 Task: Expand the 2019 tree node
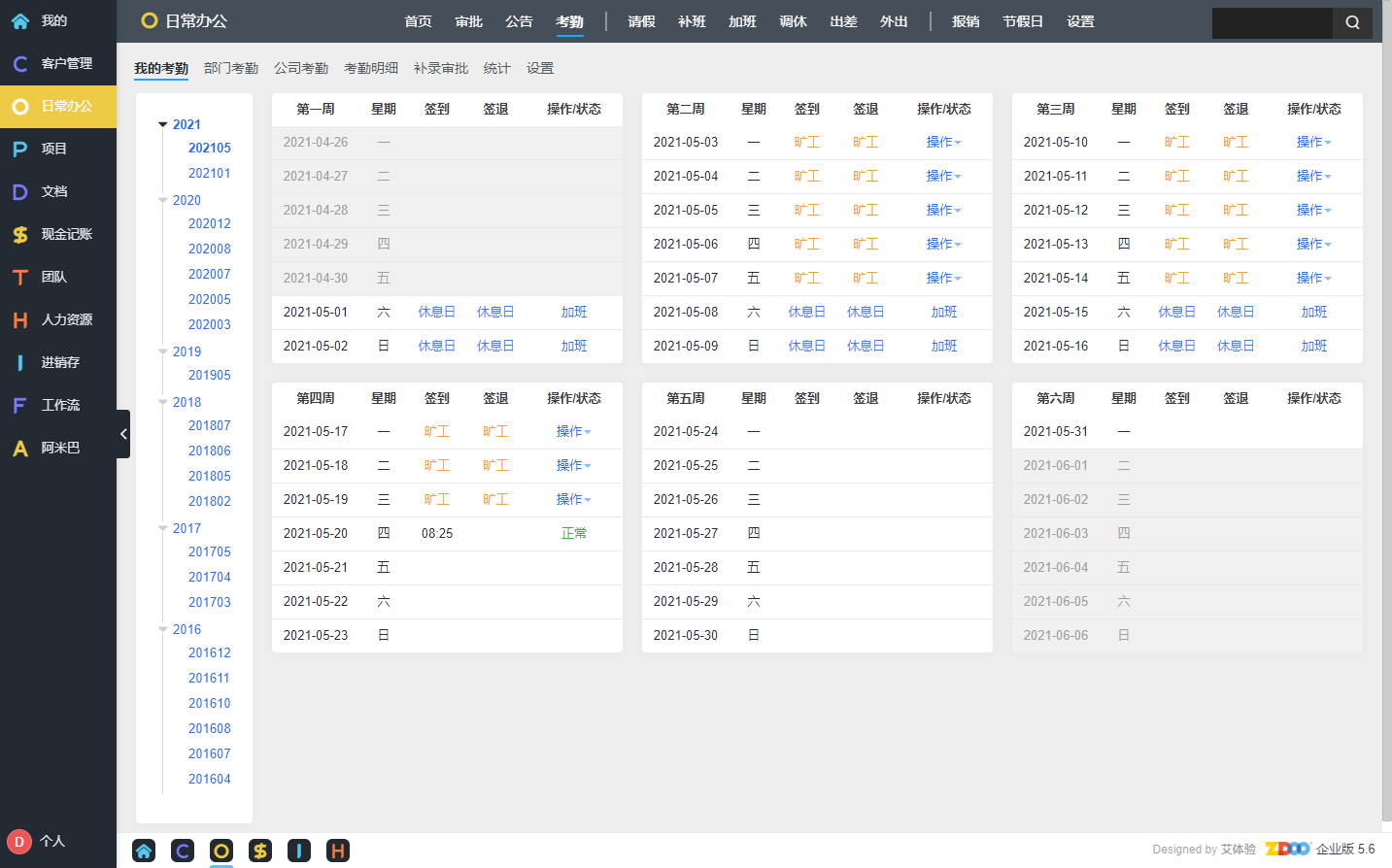point(163,351)
